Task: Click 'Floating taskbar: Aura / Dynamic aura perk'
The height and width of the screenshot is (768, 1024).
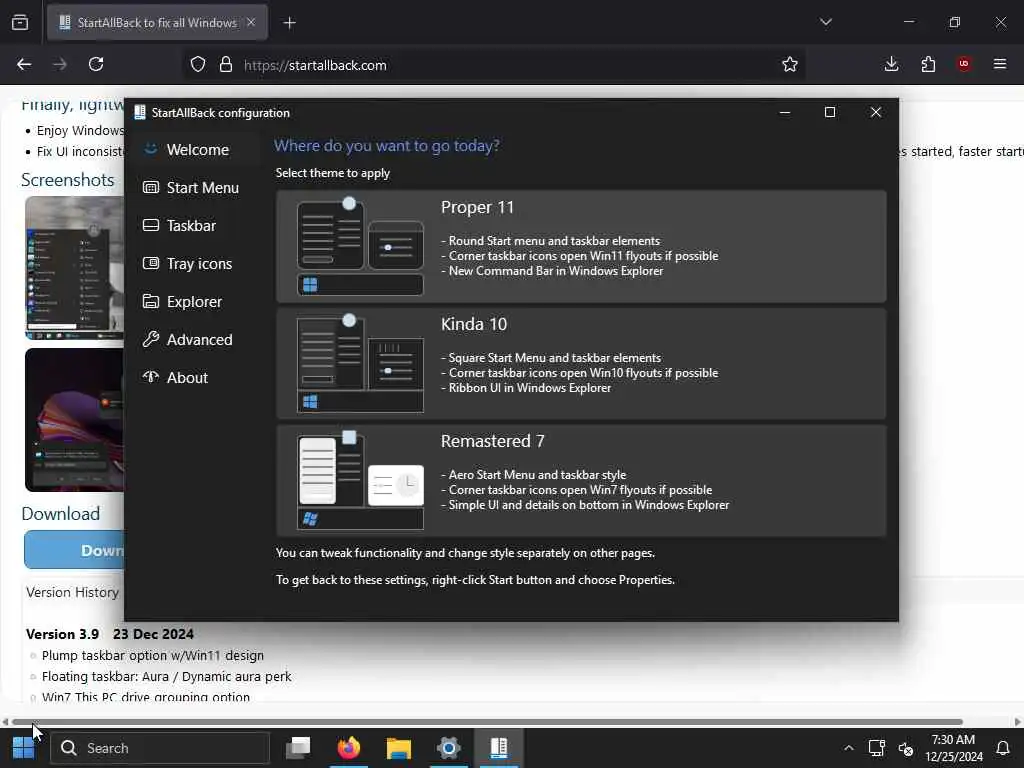Action: point(167,677)
